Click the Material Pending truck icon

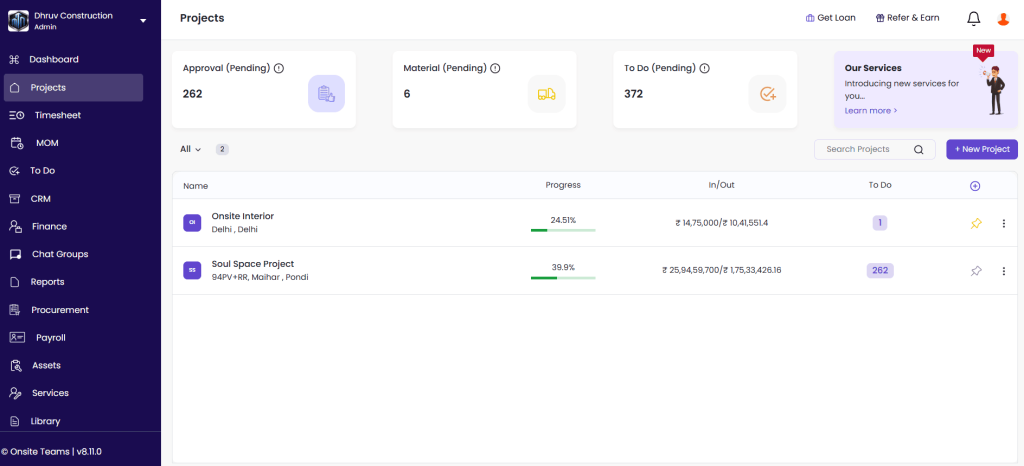click(546, 94)
